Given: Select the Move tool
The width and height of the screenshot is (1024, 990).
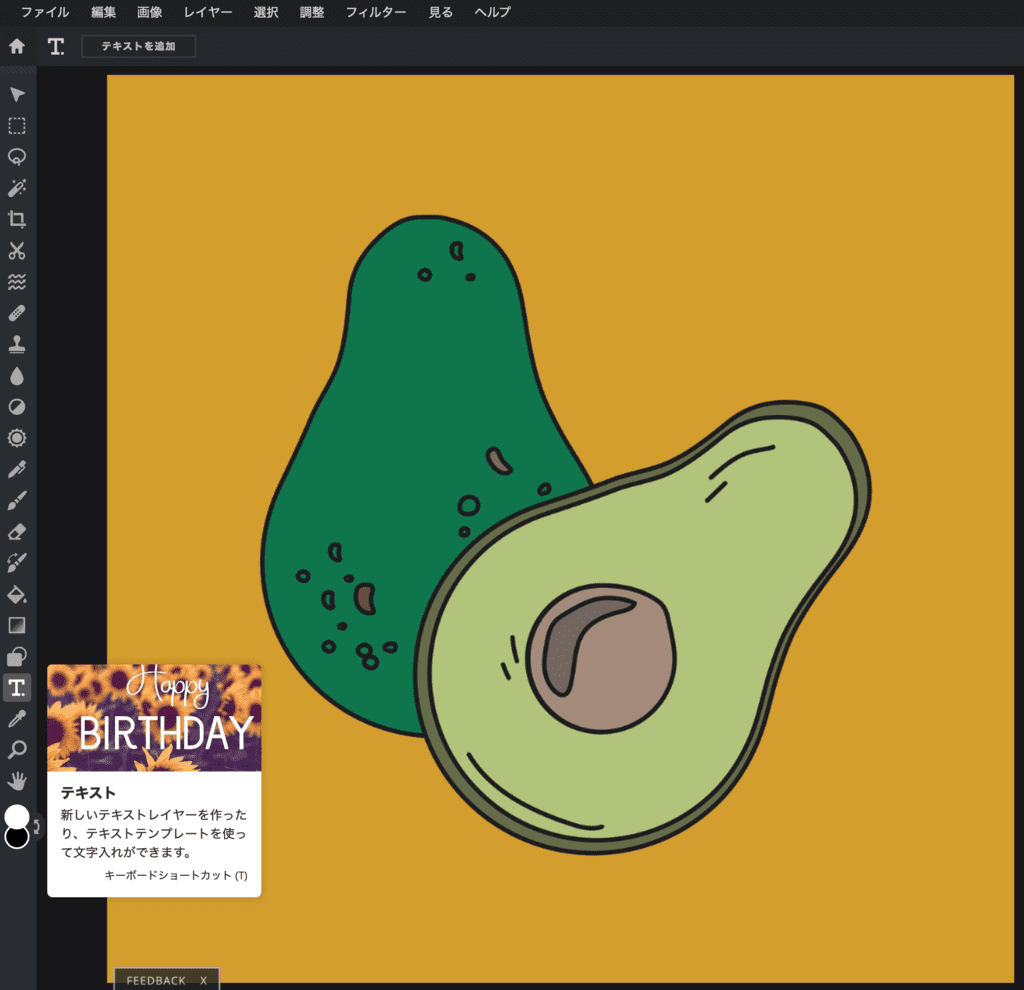Looking at the screenshot, I should click(x=17, y=94).
